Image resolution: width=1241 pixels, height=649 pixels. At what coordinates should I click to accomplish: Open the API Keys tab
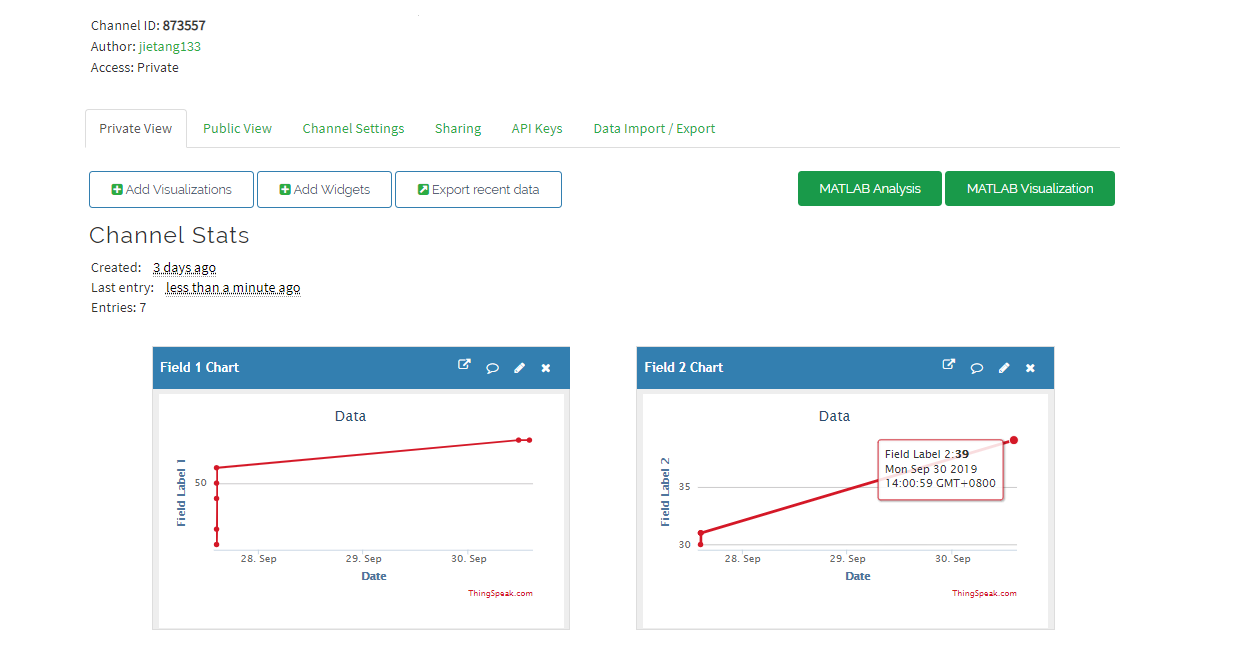click(537, 128)
